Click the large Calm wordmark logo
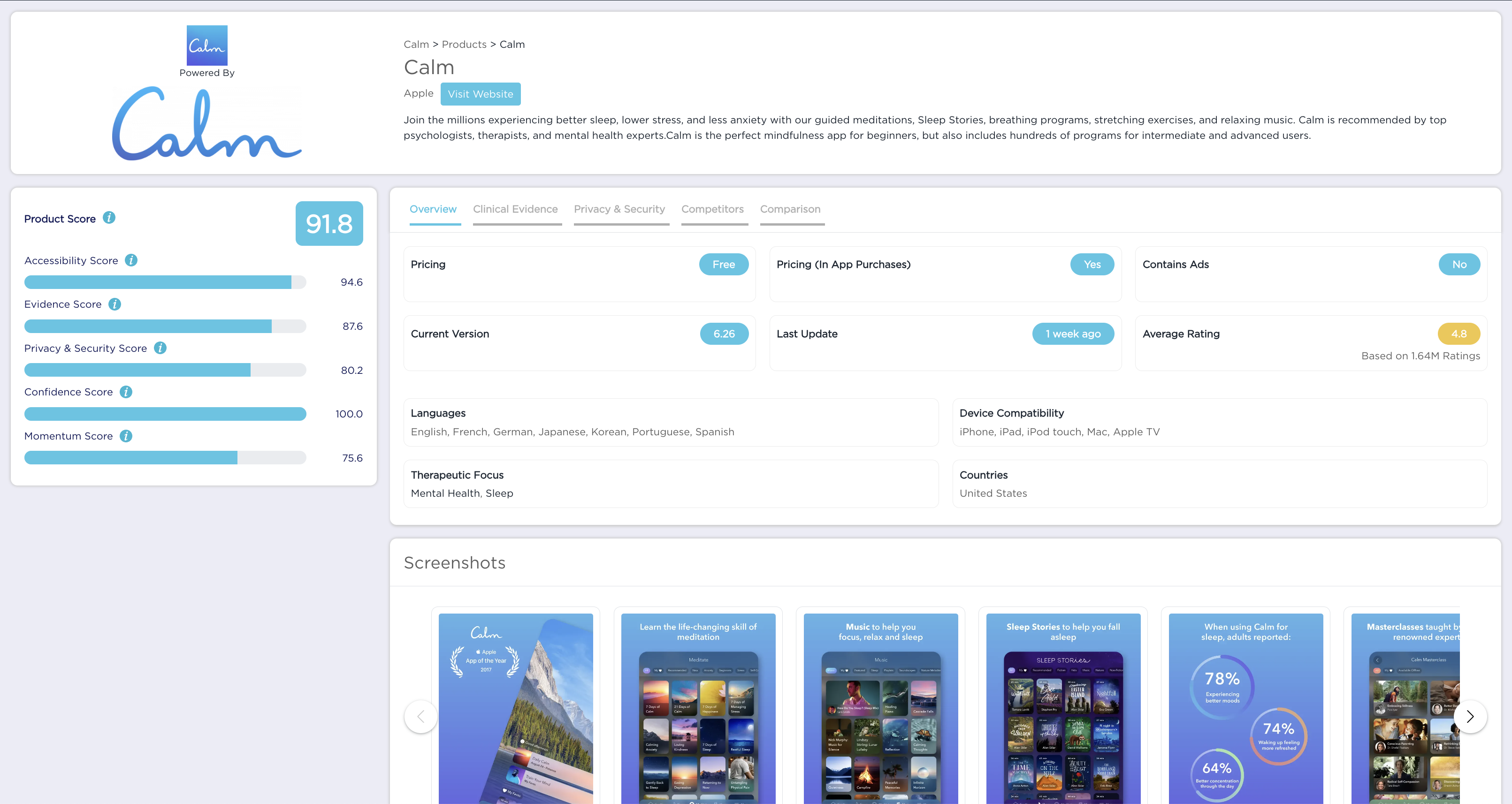The height and width of the screenshot is (804, 1512). coord(206,124)
